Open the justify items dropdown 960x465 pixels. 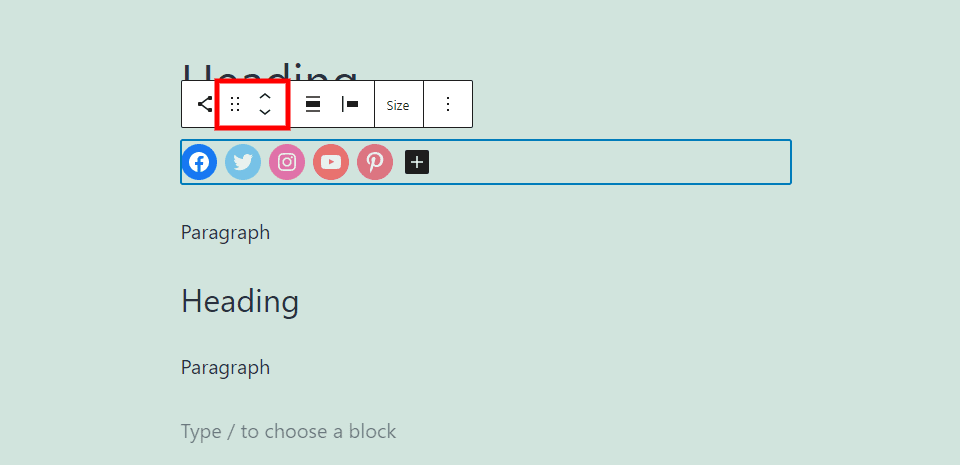[x=350, y=104]
